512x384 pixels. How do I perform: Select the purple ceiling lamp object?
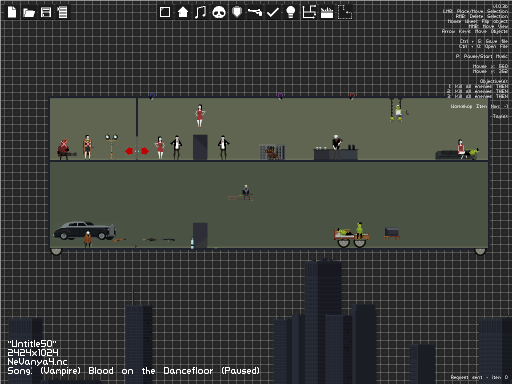(x=280, y=96)
